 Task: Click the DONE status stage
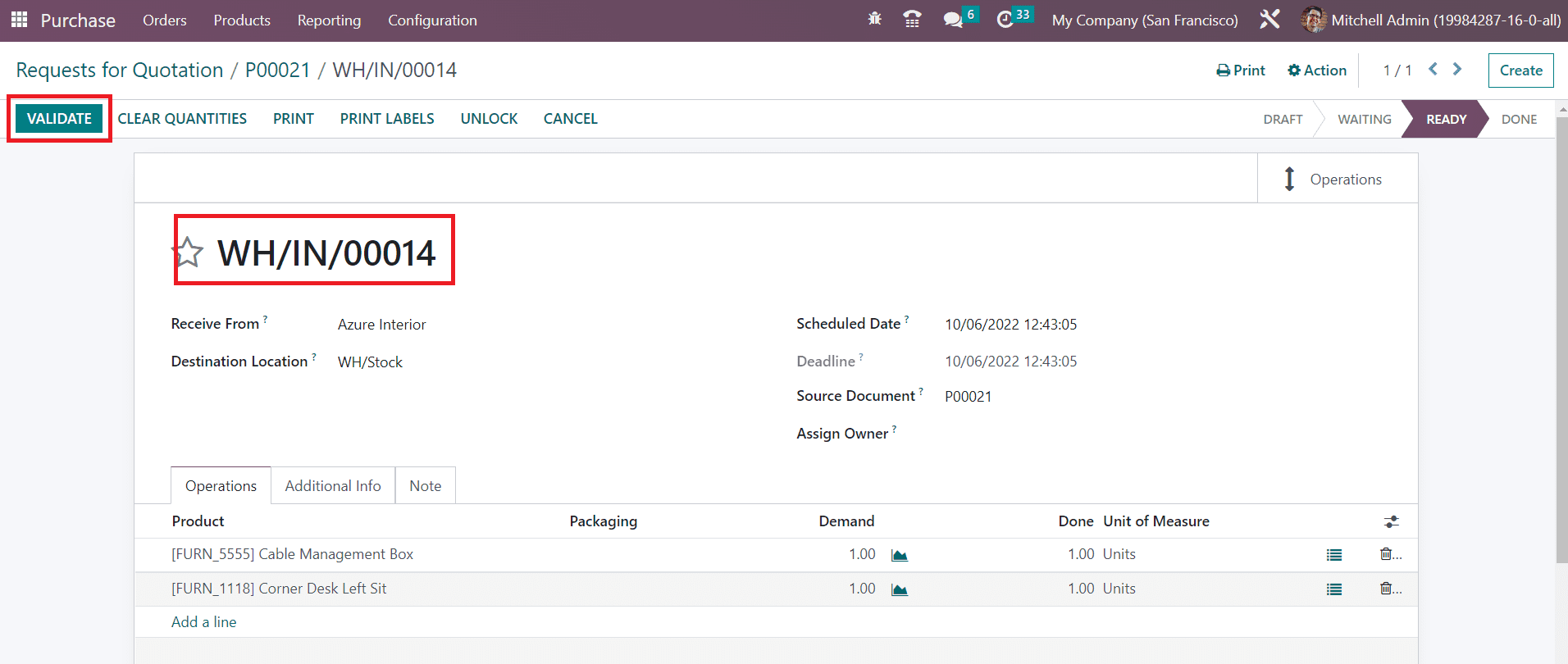1519,120
